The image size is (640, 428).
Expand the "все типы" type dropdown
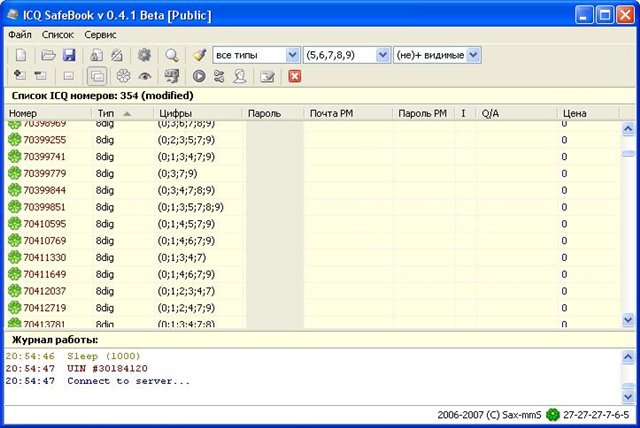tap(292, 55)
